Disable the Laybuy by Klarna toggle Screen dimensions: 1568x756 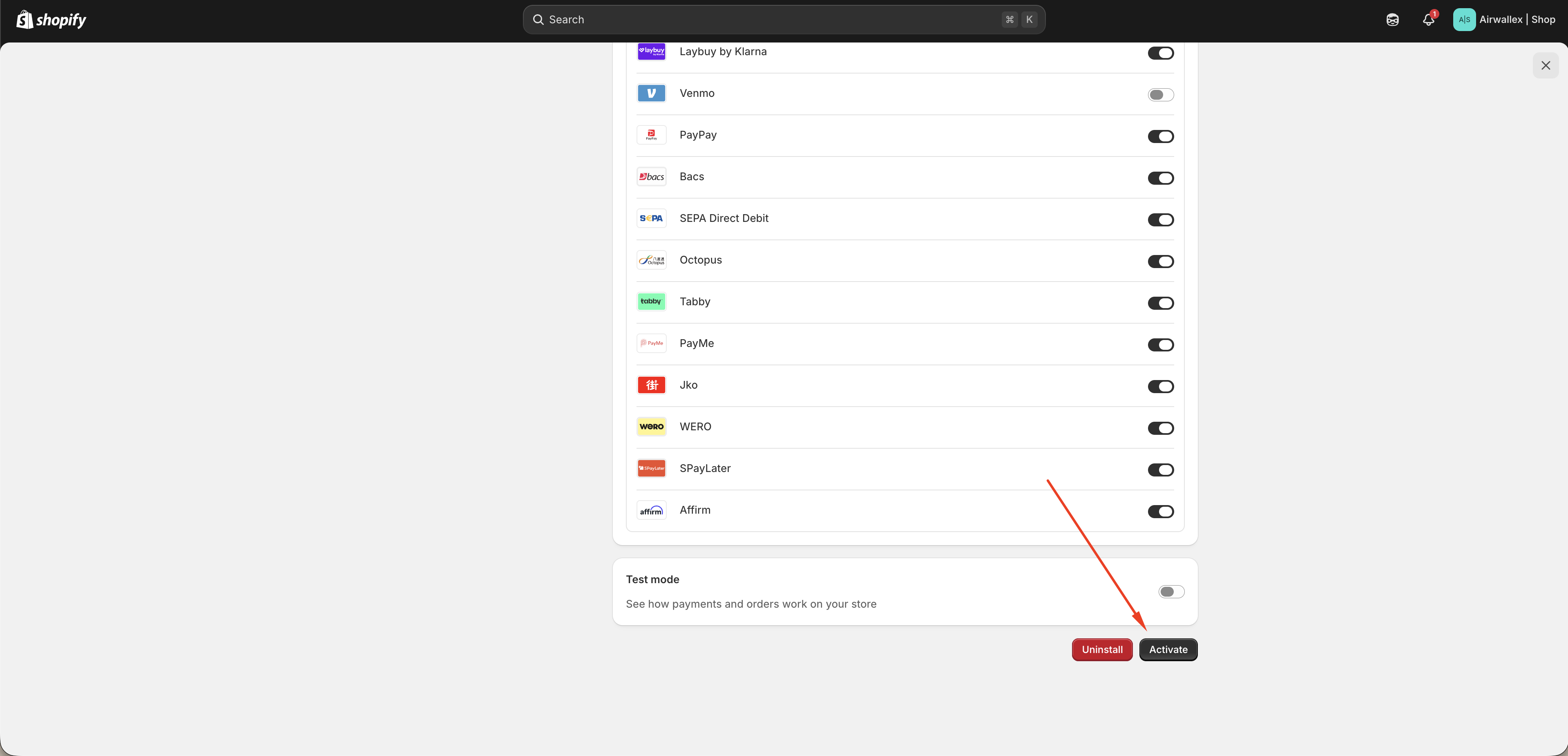pos(1160,53)
